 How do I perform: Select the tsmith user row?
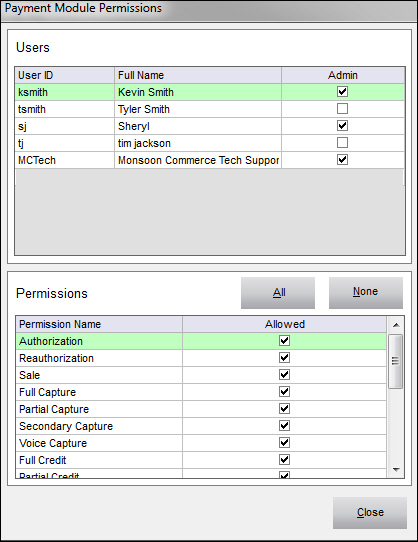tap(210, 109)
